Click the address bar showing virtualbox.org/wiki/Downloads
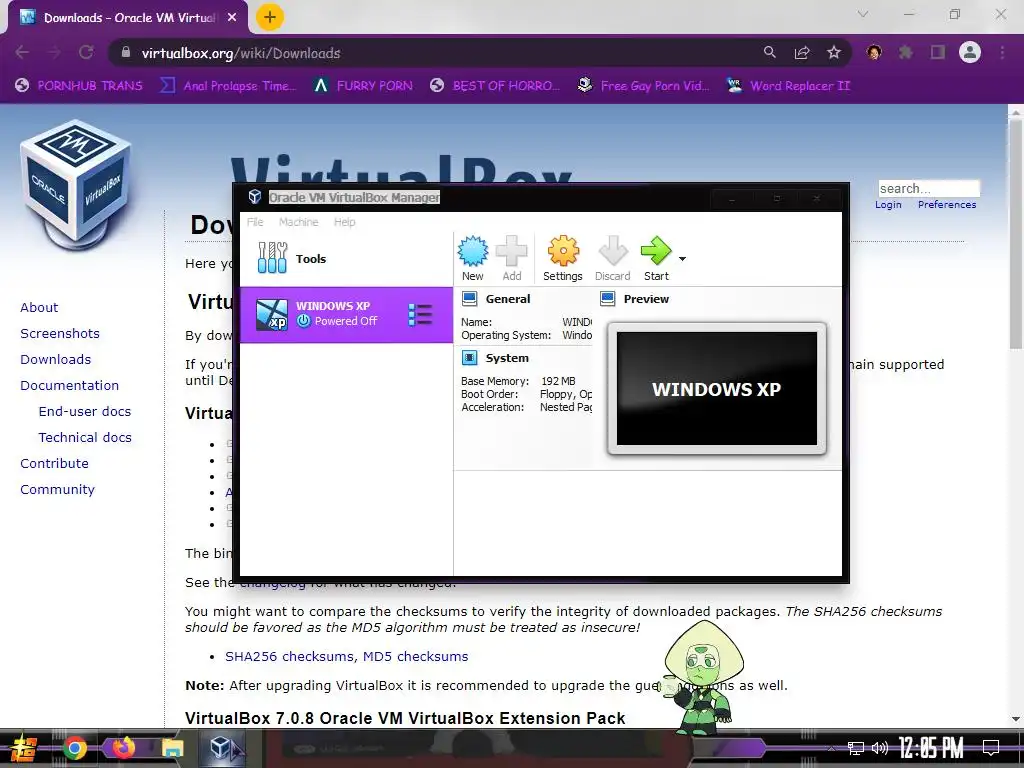Viewport: 1024px width, 768px height. (x=431, y=53)
